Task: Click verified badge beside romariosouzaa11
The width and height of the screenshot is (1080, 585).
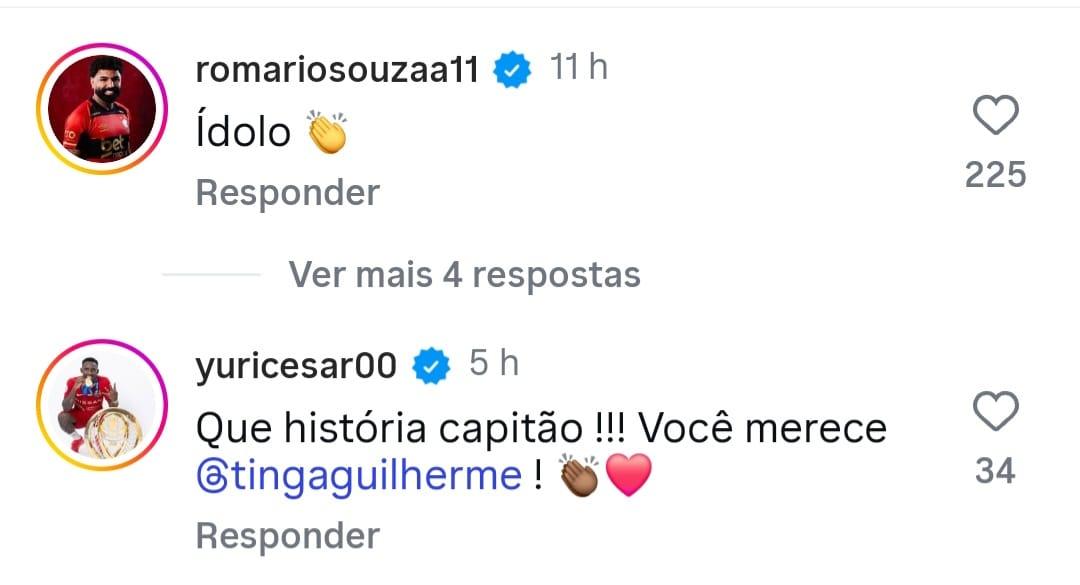Action: (514, 71)
